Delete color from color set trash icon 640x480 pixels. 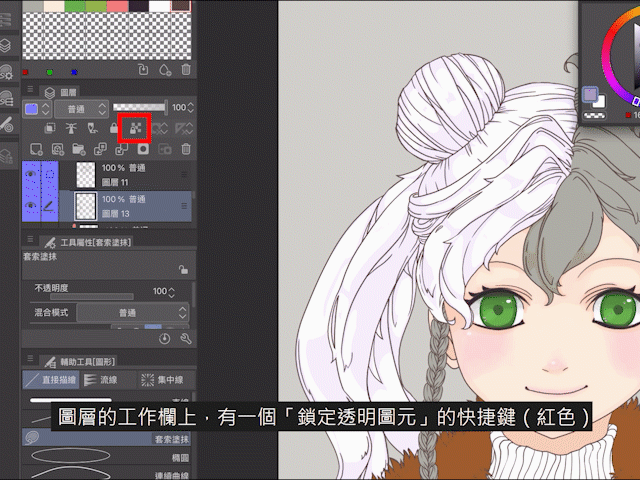186,69
